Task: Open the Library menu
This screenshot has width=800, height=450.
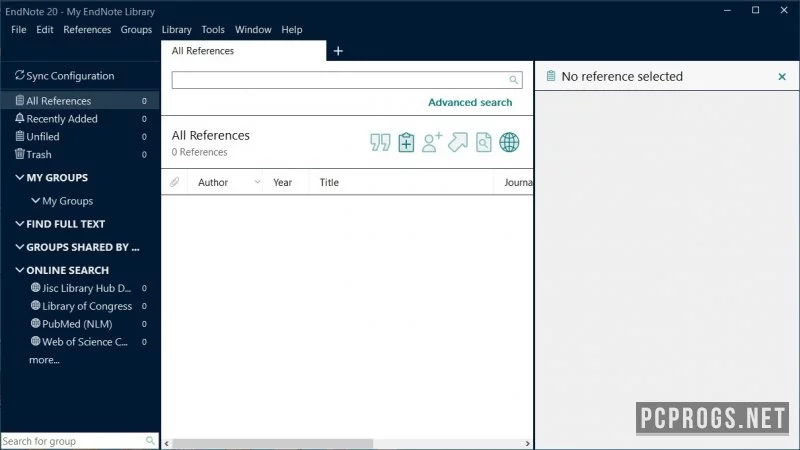Action: [x=177, y=30]
